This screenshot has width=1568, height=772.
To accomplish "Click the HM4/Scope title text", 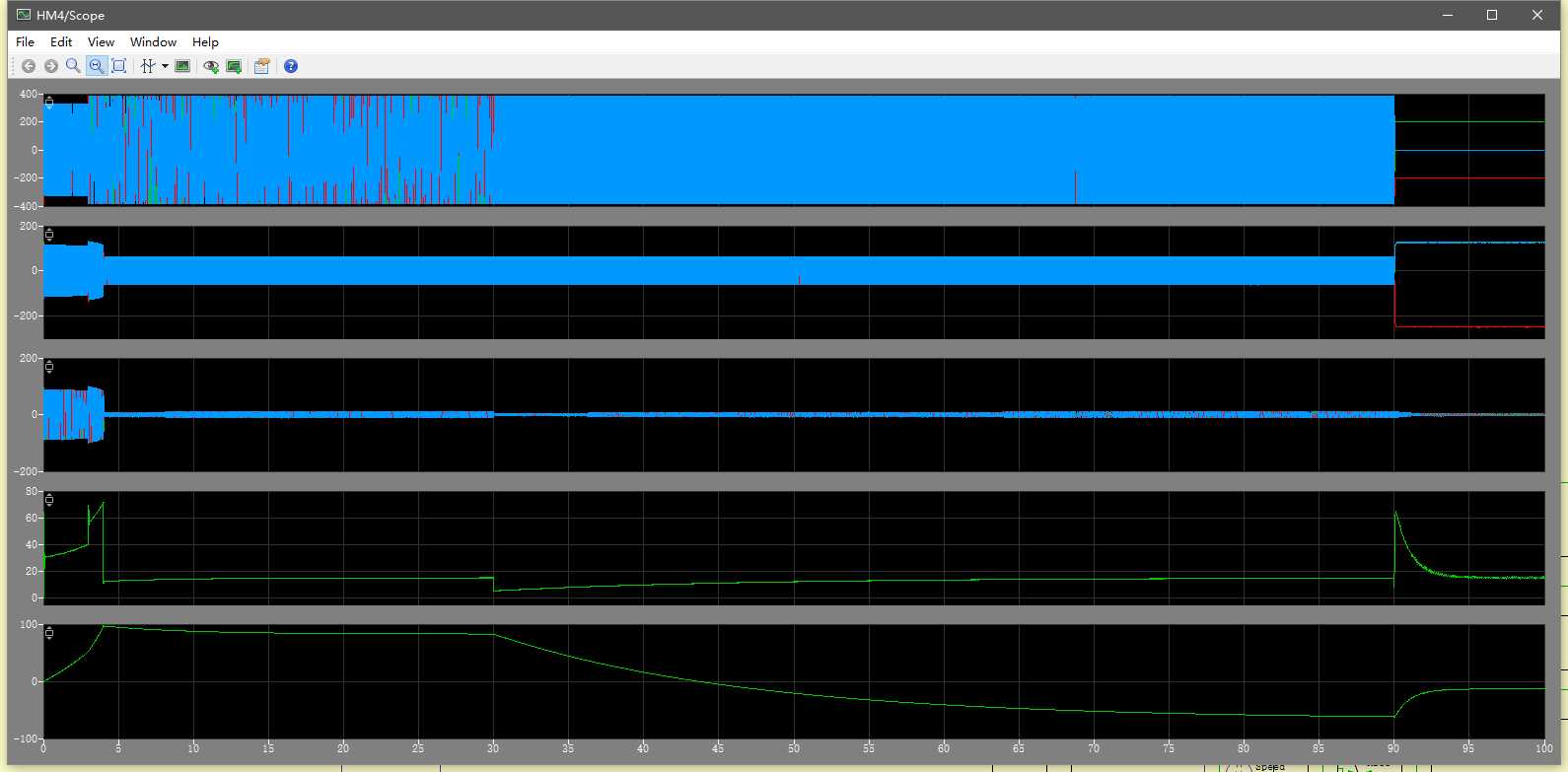I will pos(70,16).
